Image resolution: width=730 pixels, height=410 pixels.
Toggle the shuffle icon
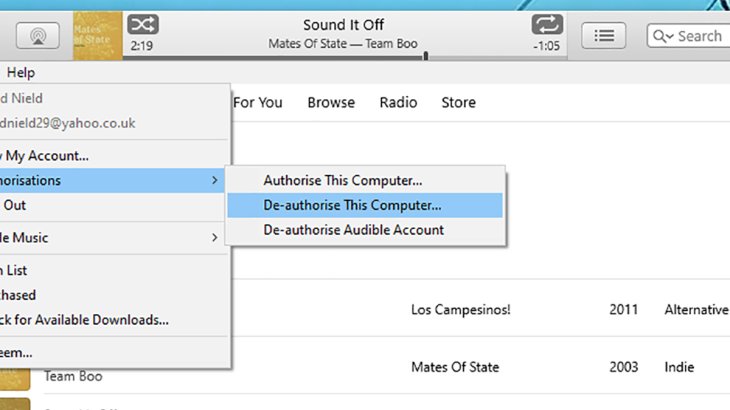click(x=143, y=25)
